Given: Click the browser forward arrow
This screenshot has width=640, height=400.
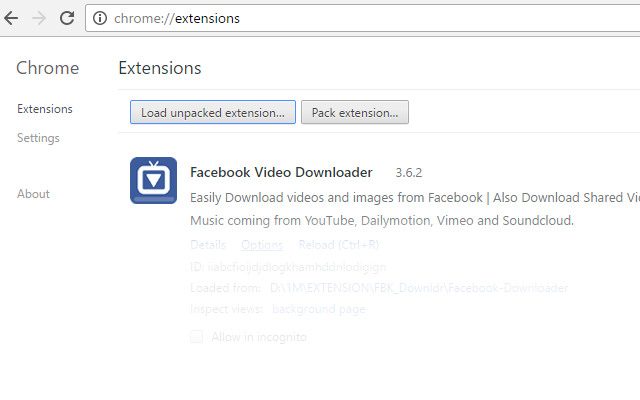Looking at the screenshot, I should click(39, 18).
